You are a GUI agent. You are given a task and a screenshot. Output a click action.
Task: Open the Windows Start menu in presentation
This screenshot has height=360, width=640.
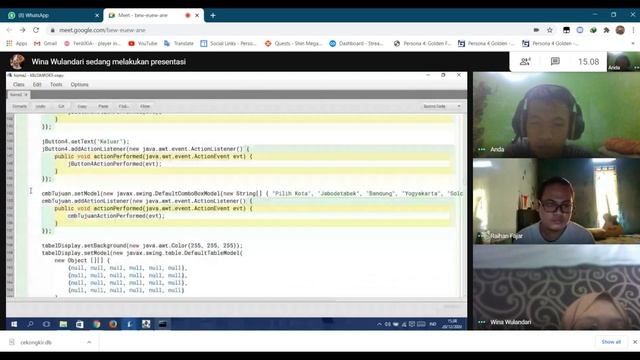coord(14,324)
